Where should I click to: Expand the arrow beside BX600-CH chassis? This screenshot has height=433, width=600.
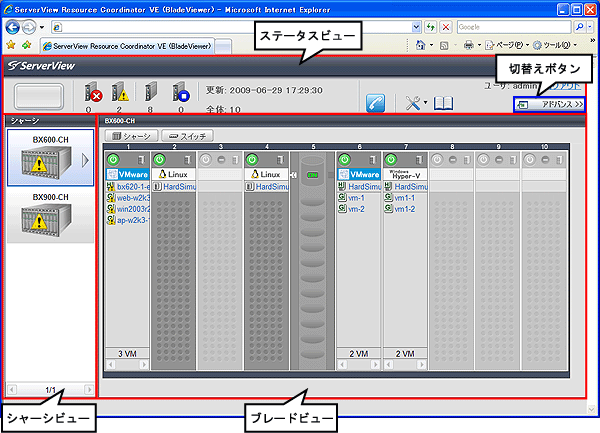tap(85, 160)
